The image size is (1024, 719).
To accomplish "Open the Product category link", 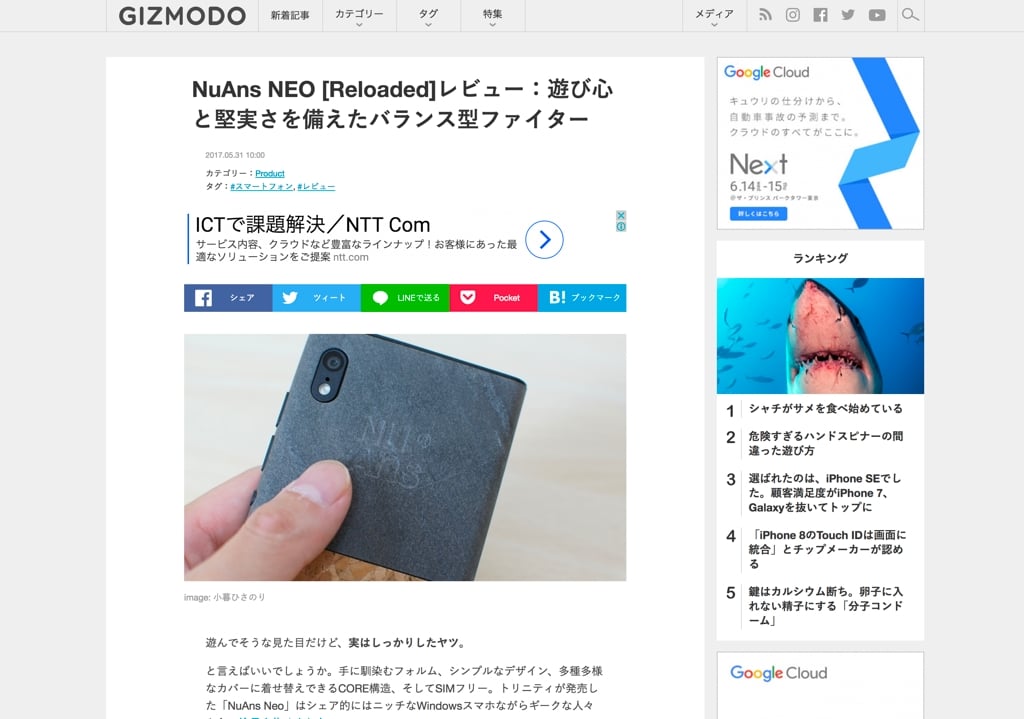I will [x=270, y=174].
